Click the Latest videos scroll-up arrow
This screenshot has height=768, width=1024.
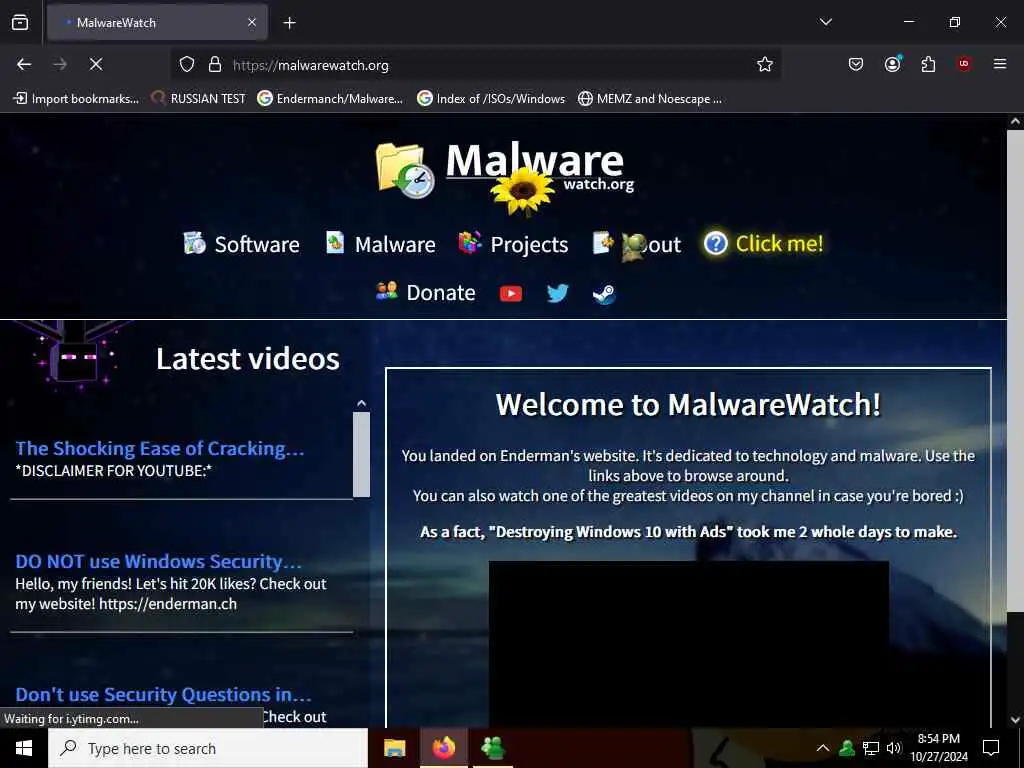362,404
